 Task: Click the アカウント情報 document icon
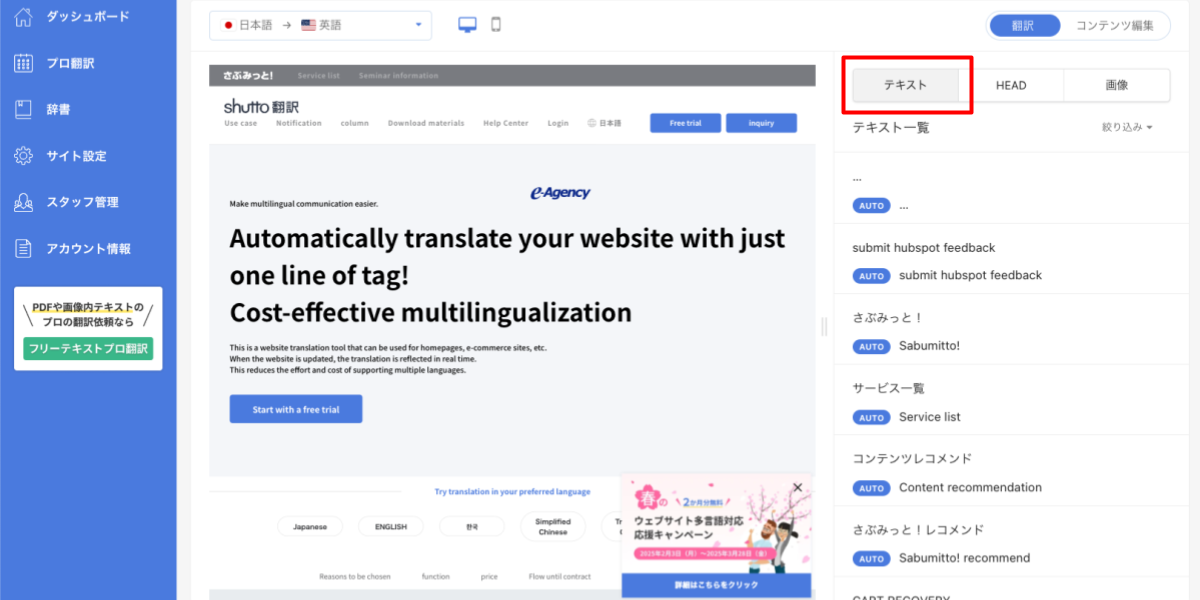click(x=24, y=248)
